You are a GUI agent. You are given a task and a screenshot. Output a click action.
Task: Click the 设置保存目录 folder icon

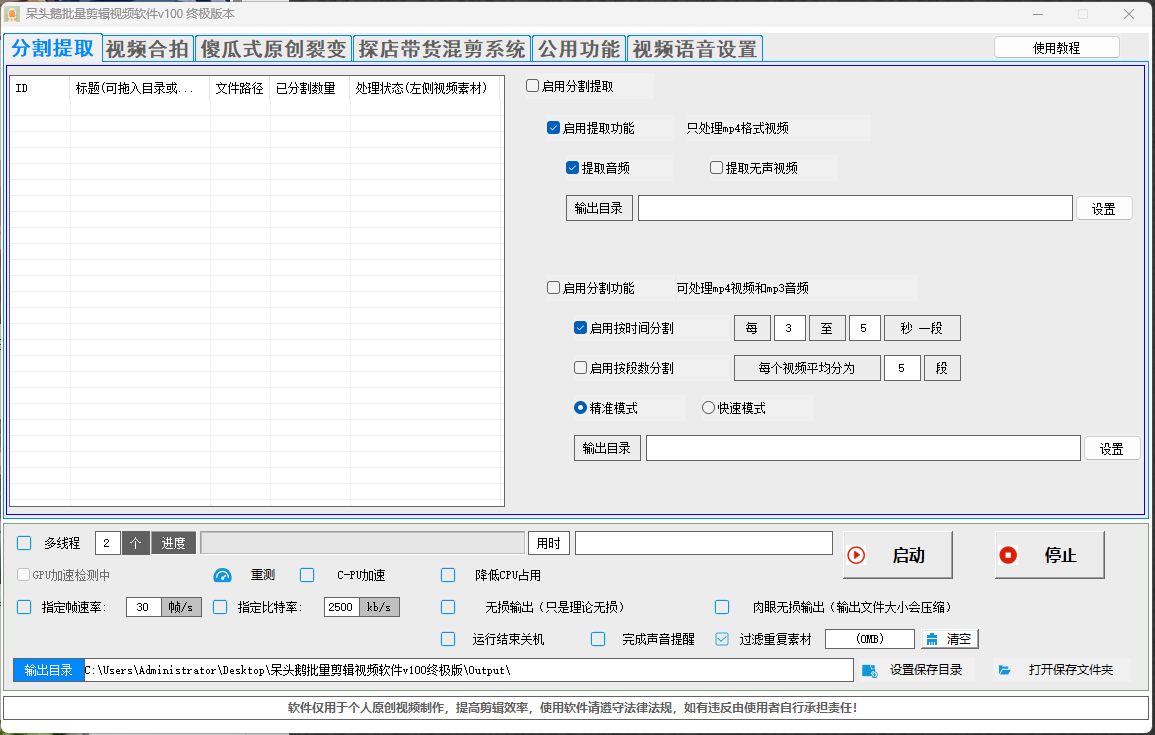coord(869,670)
